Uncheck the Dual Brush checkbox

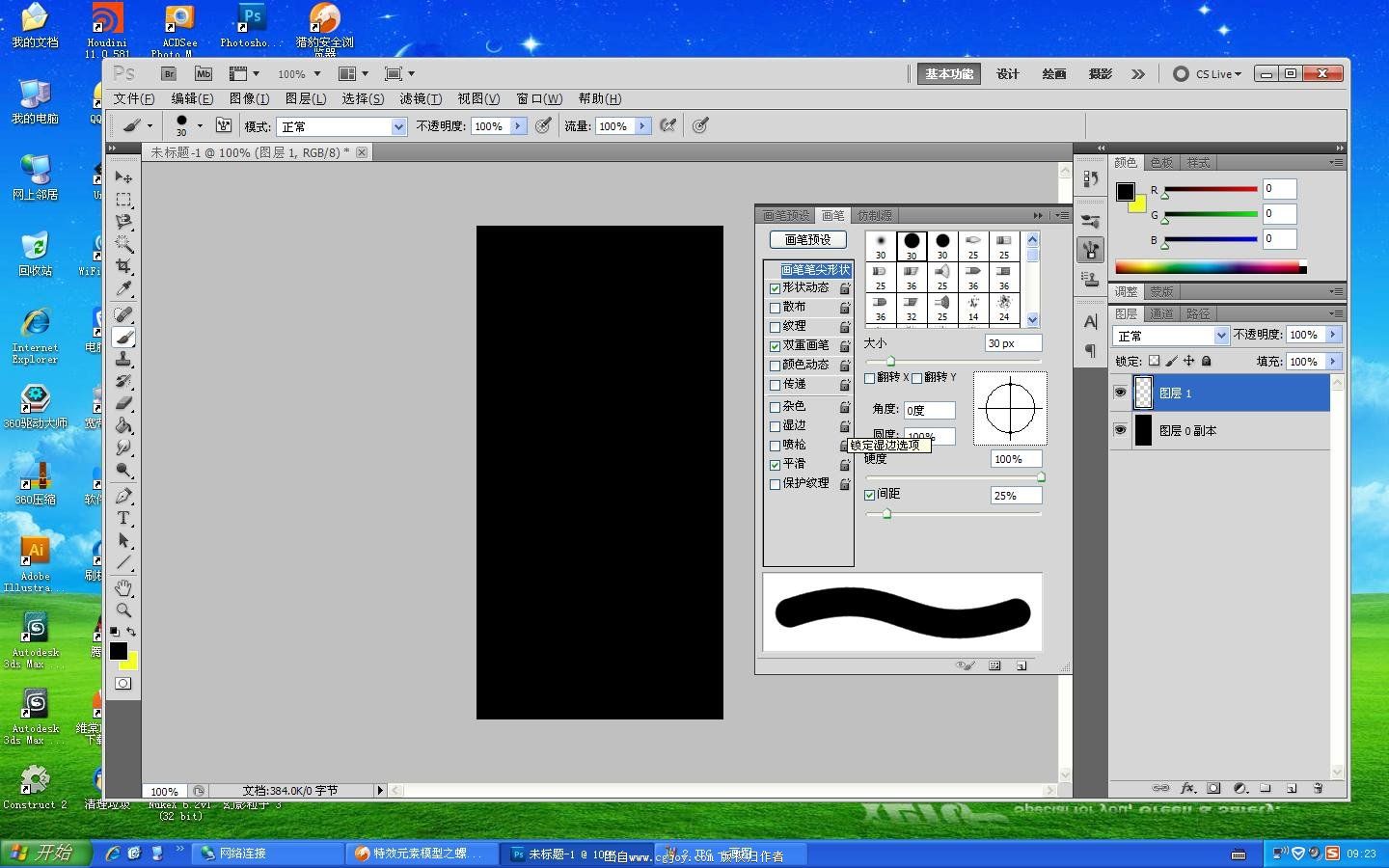point(775,346)
